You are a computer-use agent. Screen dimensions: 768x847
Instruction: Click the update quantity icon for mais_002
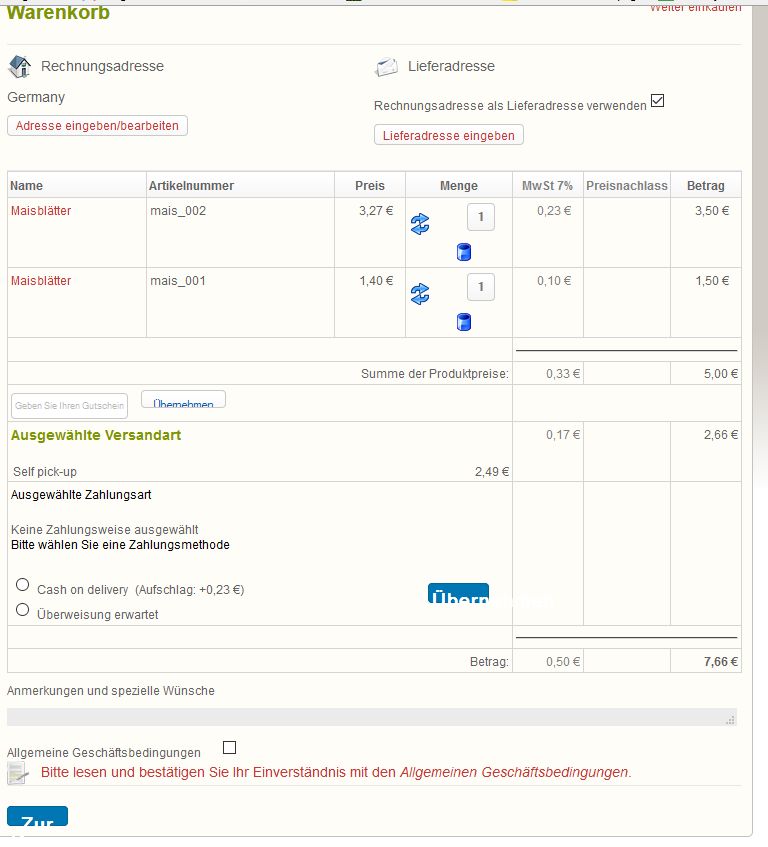pos(420,225)
